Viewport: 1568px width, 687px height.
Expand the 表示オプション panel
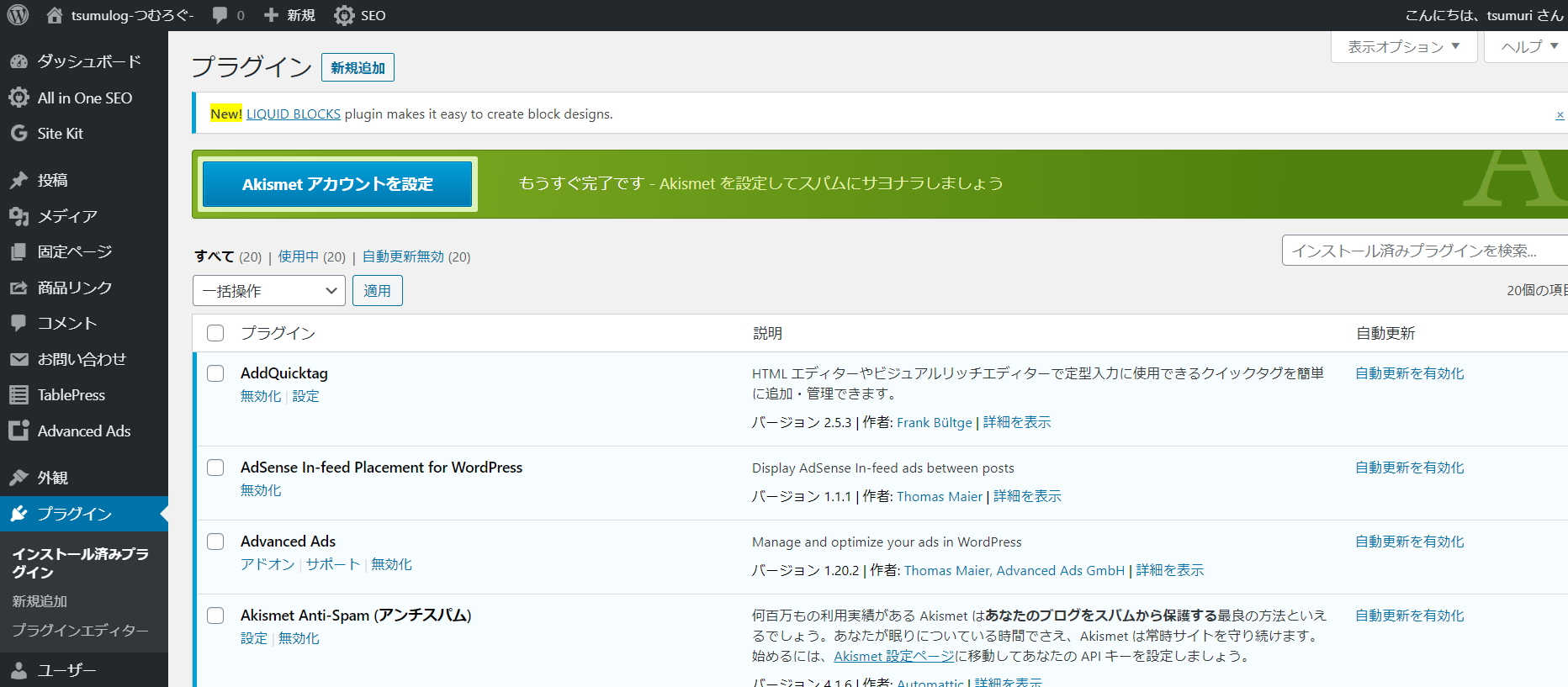click(1404, 46)
